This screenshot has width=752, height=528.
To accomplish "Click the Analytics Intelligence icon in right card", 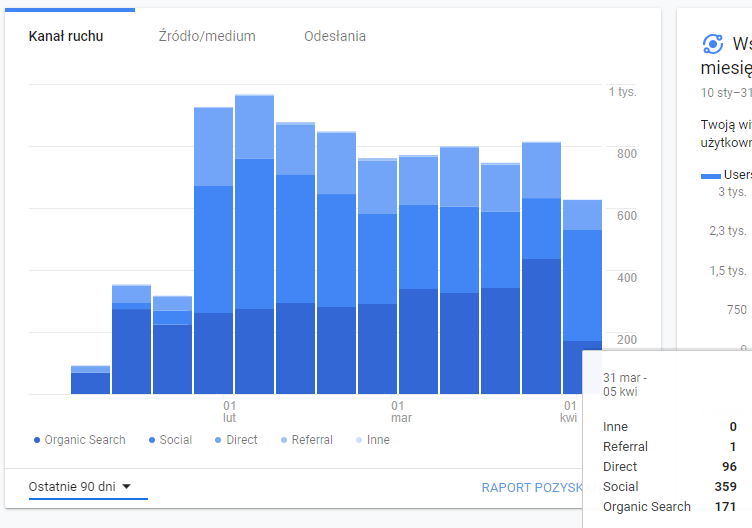I will [x=713, y=43].
